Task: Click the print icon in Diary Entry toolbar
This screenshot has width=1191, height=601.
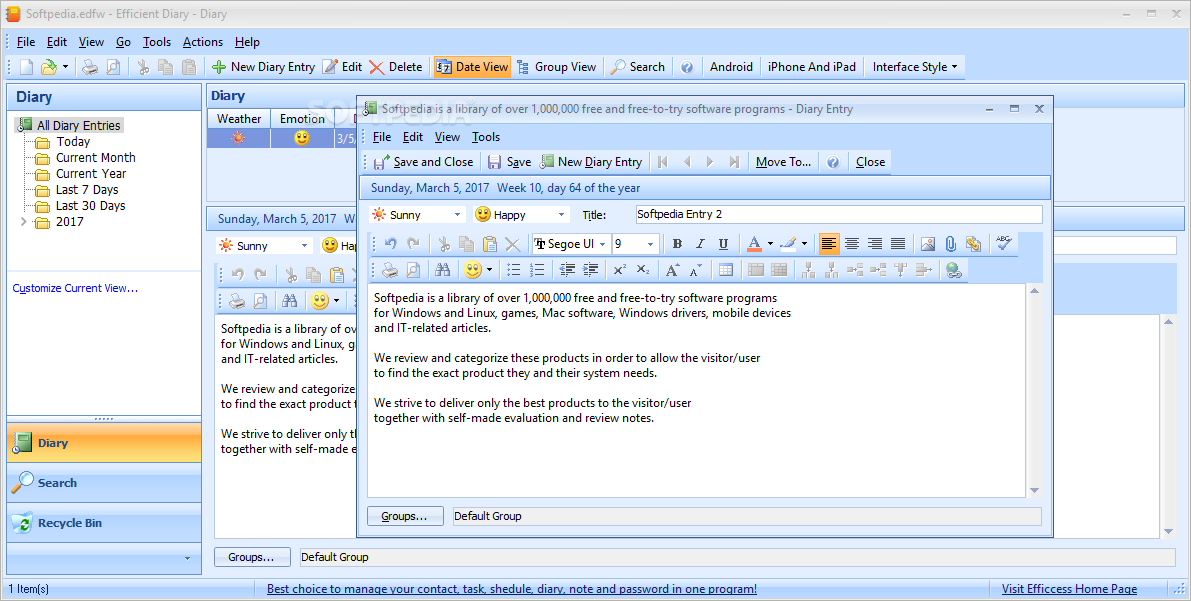Action: 390,270
